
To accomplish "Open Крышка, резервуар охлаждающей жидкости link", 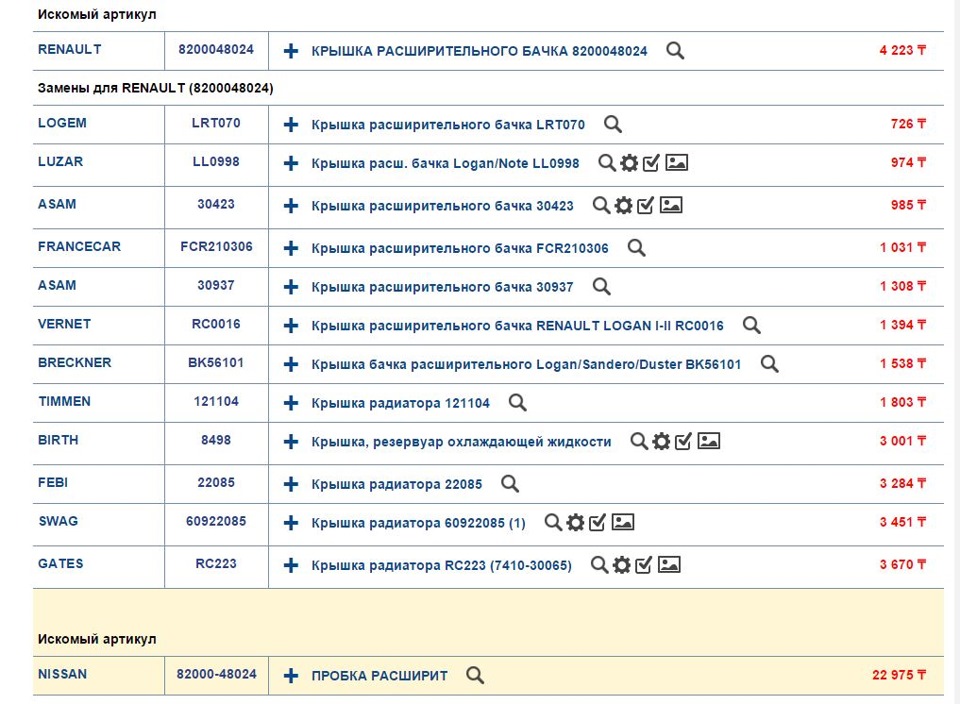I will [461, 442].
